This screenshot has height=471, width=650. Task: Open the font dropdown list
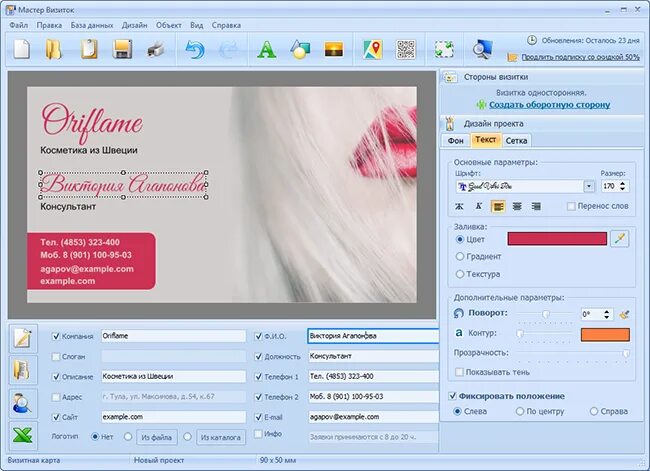click(589, 187)
